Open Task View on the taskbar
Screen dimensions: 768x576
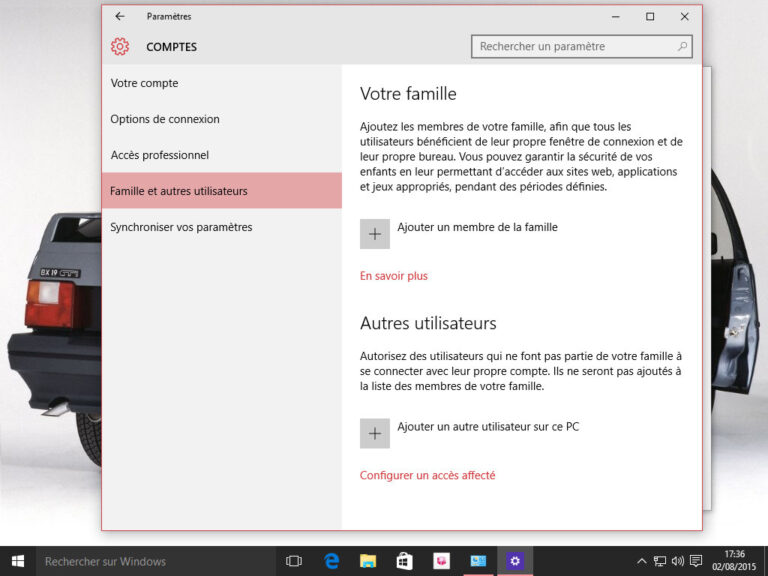[x=294, y=561]
